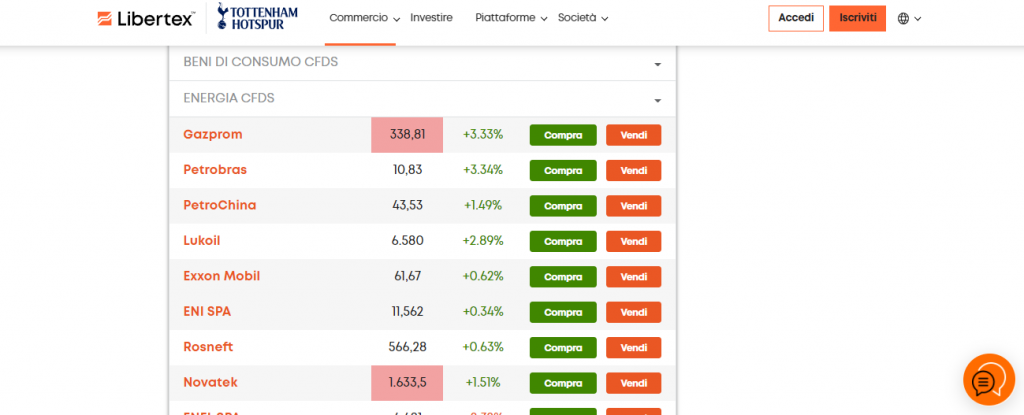Click Compra for Exxon Mobil
1024x415 pixels.
pos(563,276)
